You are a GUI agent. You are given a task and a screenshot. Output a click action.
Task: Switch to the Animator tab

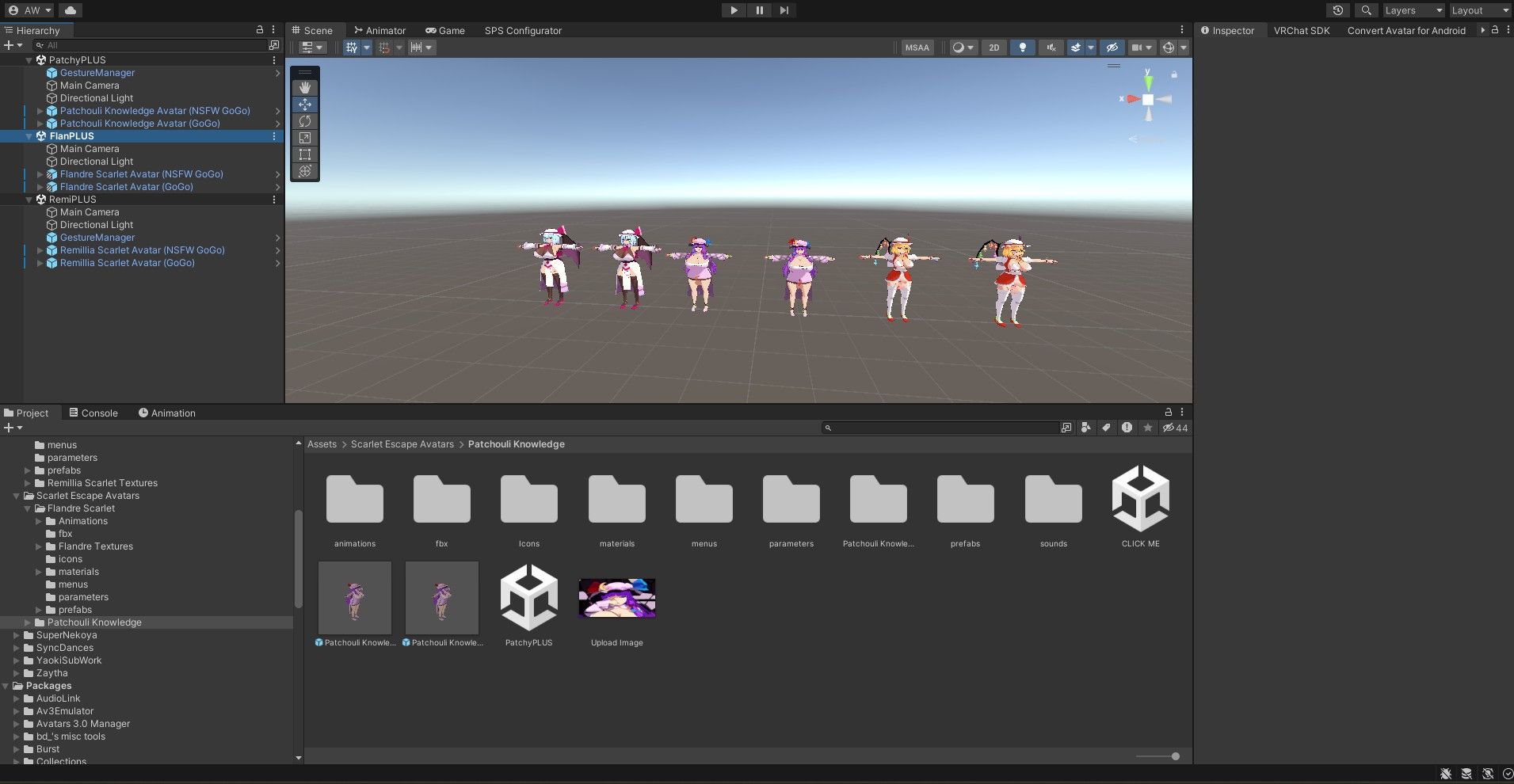(380, 31)
